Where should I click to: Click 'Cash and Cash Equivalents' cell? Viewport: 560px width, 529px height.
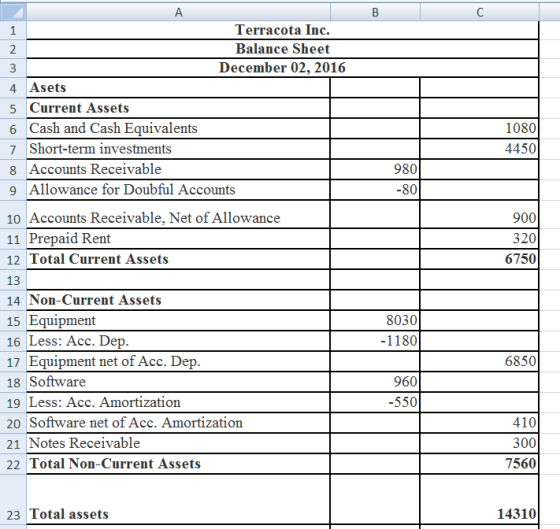coord(179,129)
